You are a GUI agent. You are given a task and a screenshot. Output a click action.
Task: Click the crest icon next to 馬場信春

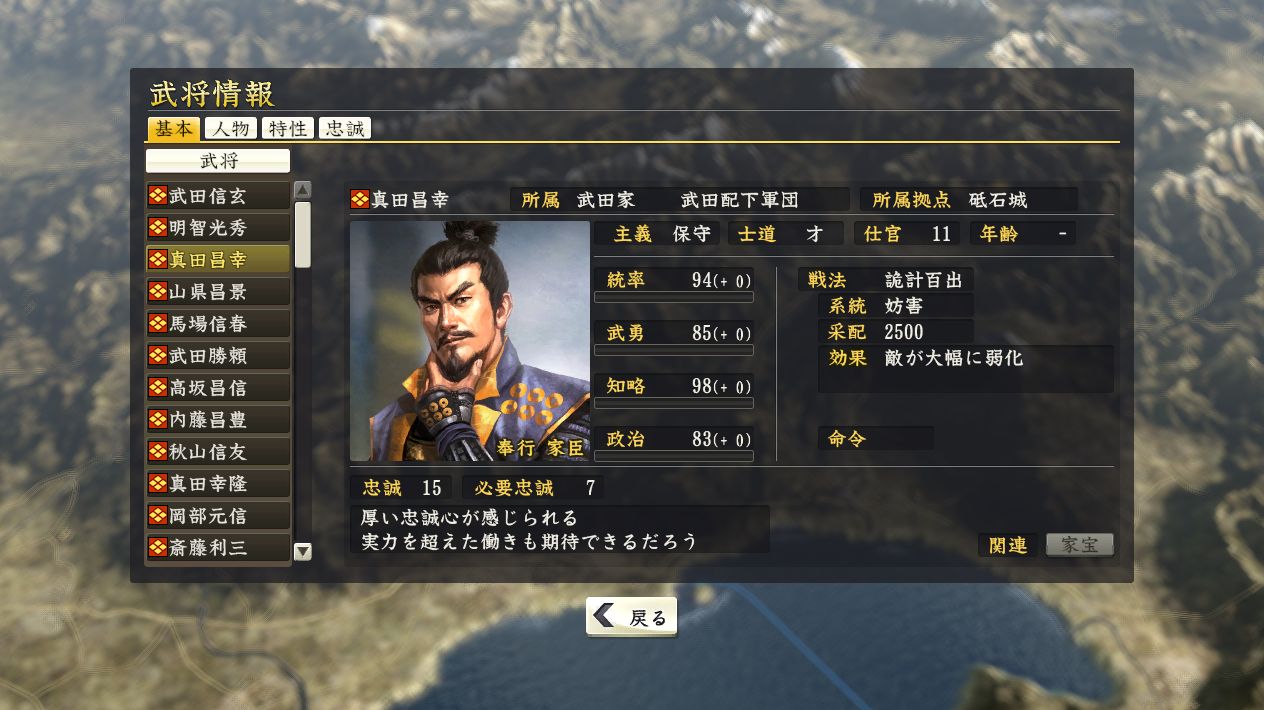(x=157, y=324)
